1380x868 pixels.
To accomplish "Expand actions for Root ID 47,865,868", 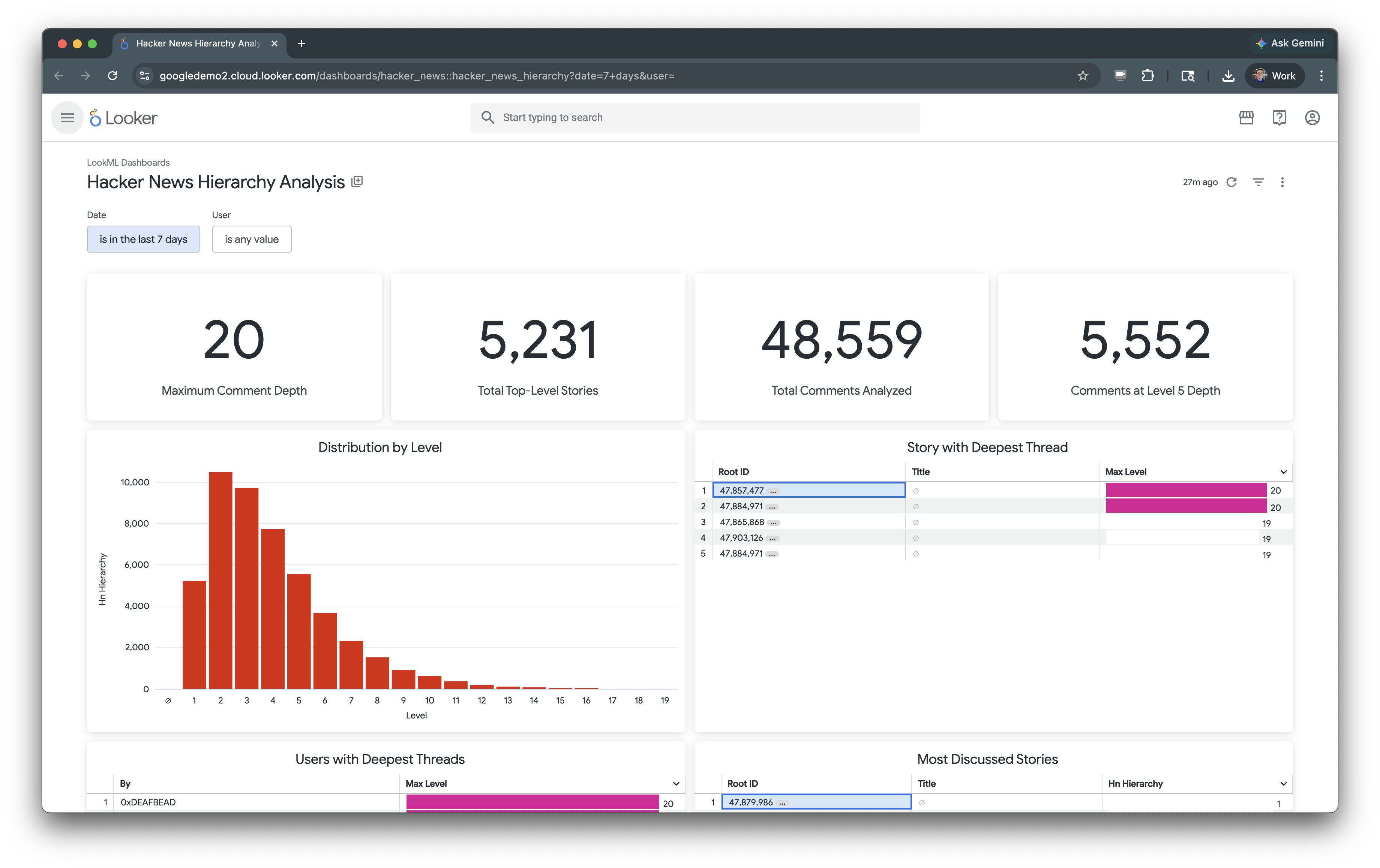I will pos(773,522).
